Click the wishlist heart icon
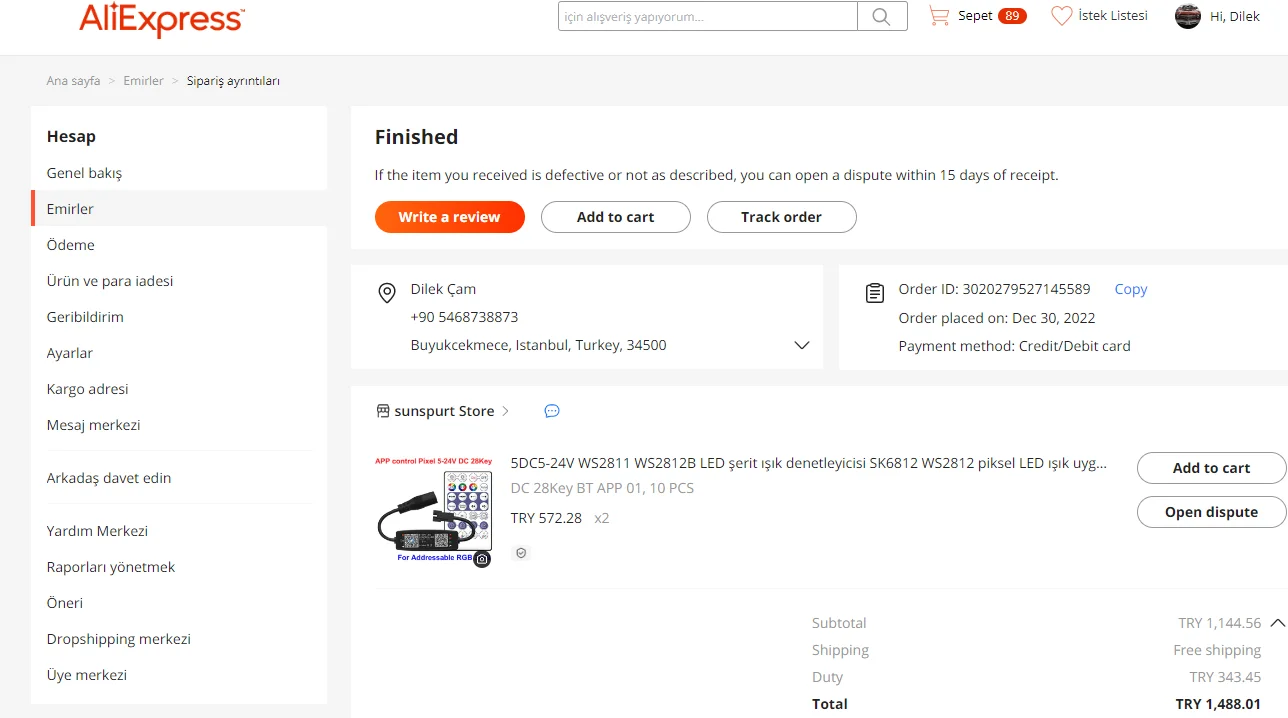Screen dimensions: 1288x718 tap(1061, 16)
